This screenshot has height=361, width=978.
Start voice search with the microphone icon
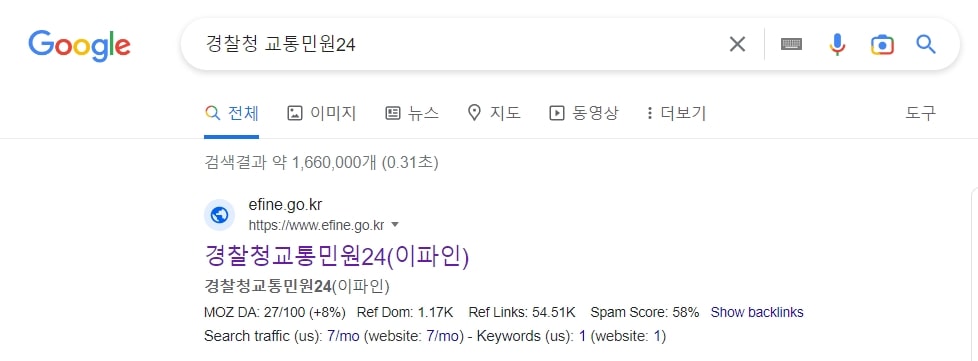pyautogui.click(x=837, y=44)
